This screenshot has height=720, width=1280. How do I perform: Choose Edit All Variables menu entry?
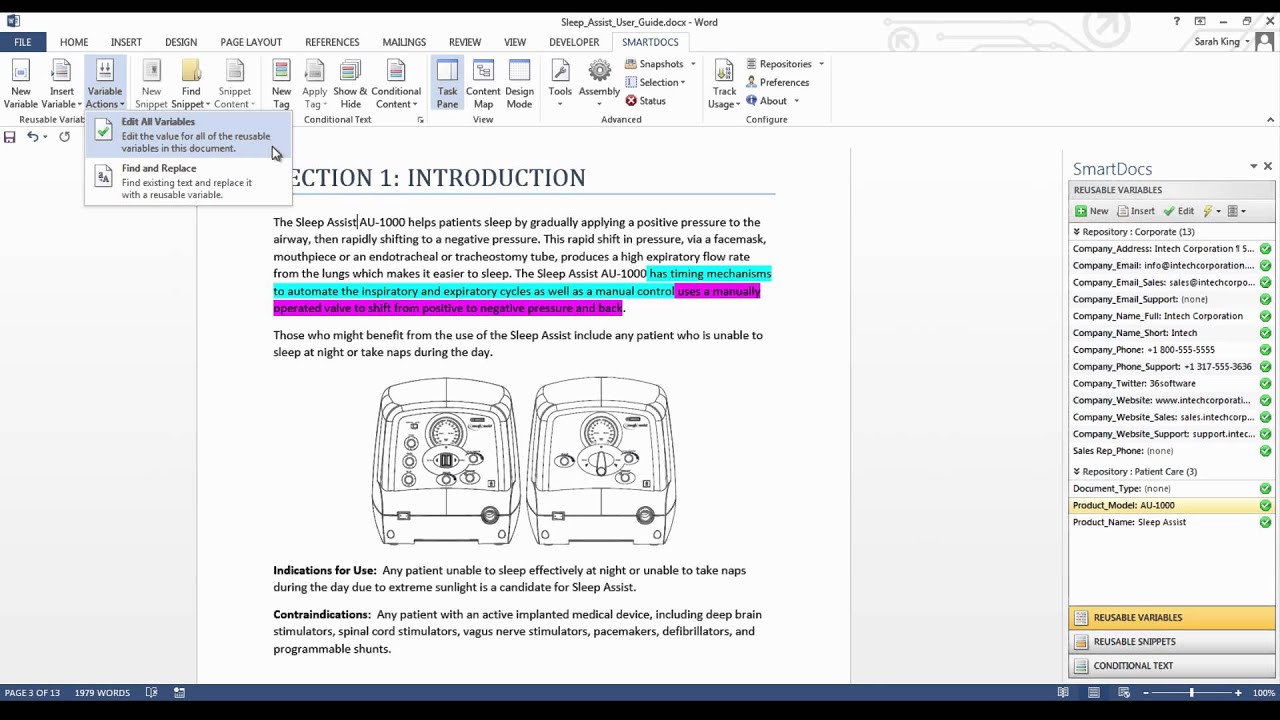tap(188, 135)
